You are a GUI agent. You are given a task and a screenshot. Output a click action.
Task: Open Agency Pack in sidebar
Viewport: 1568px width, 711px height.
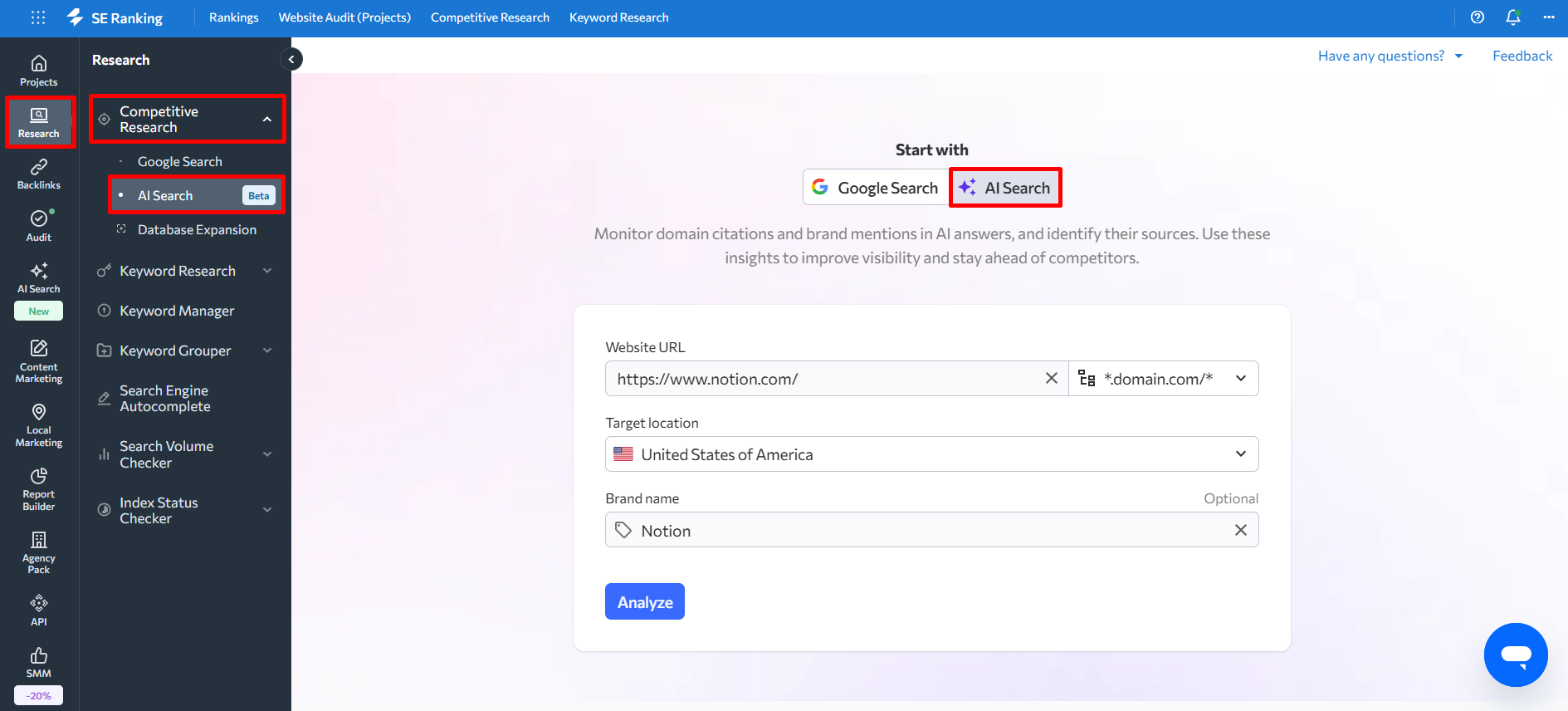click(39, 552)
